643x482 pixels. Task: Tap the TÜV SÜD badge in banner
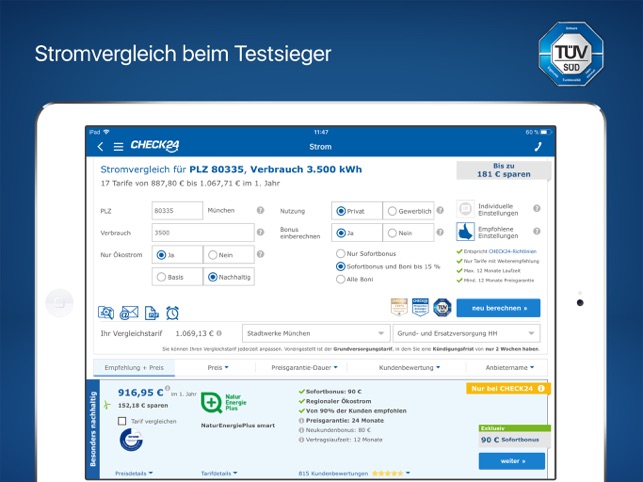571,54
